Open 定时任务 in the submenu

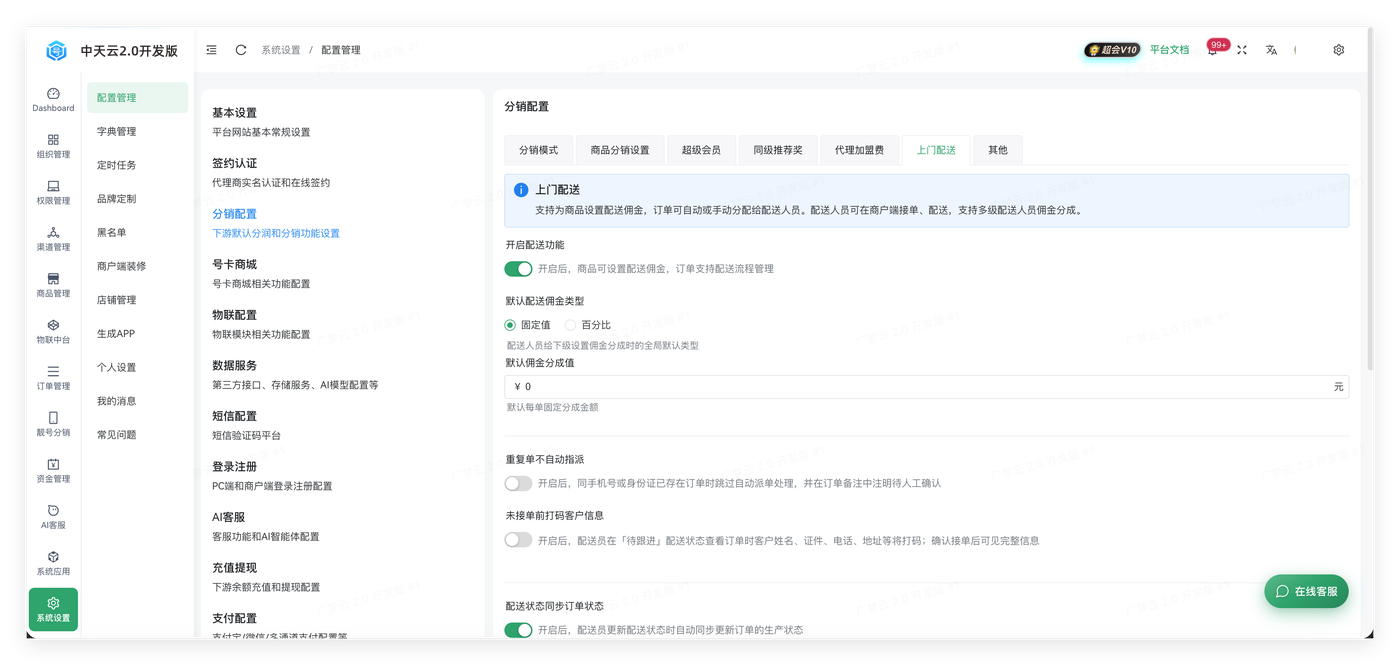[137, 165]
